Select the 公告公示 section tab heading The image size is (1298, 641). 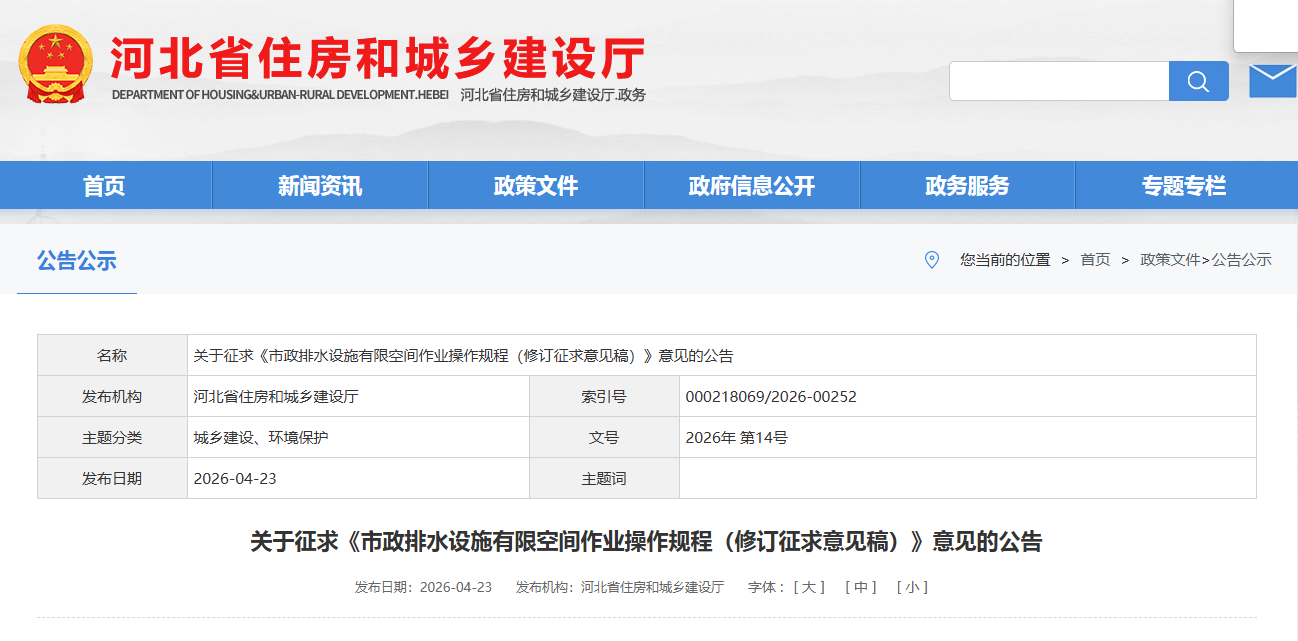(77, 261)
